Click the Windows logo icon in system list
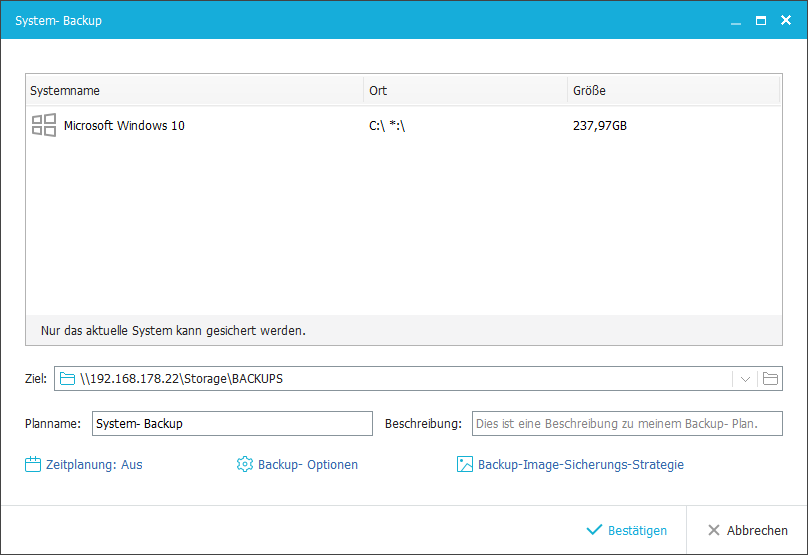Image resolution: width=808 pixels, height=555 pixels. tap(43, 125)
